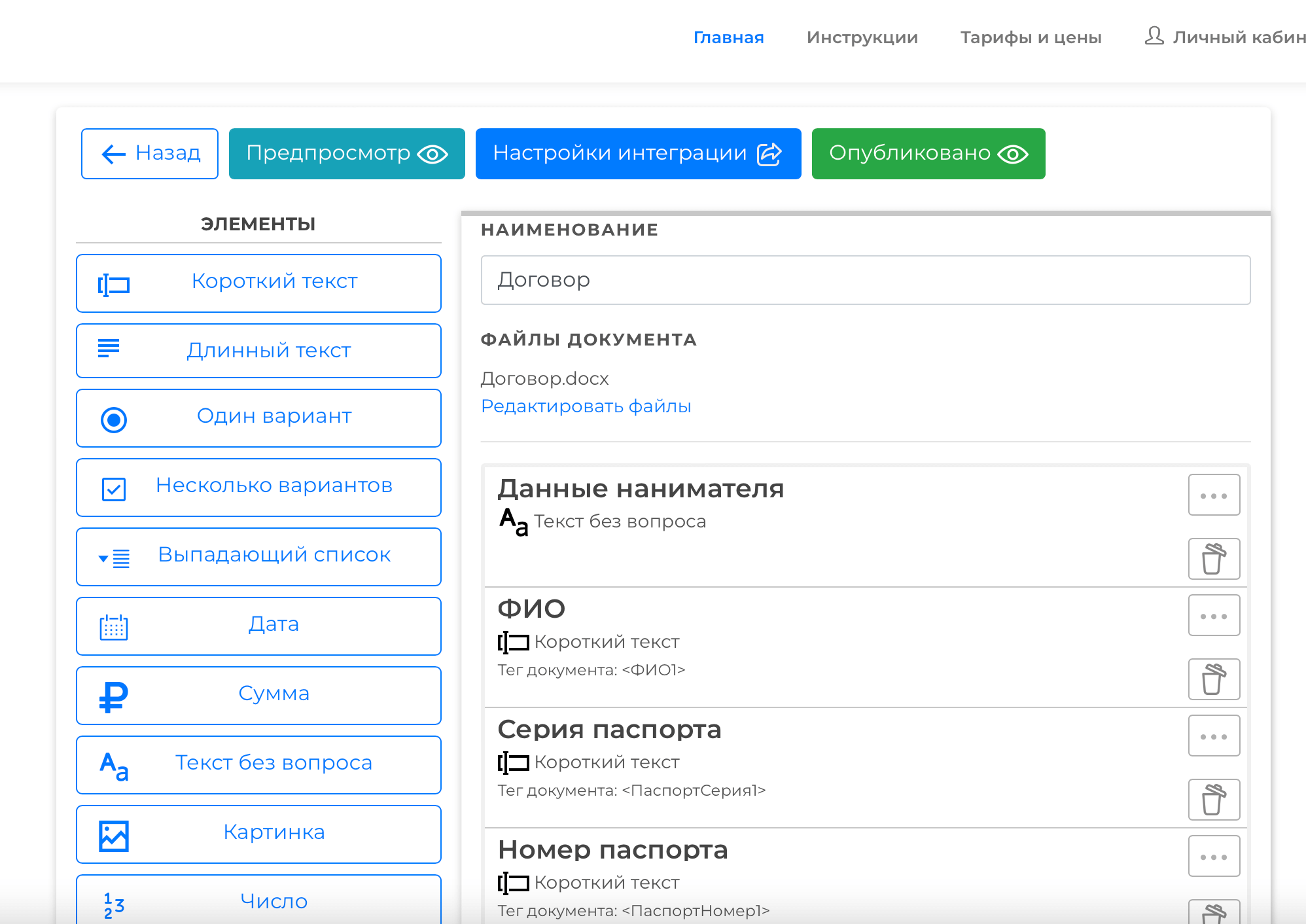Viewport: 1306px width, 924px height.
Task: Click the image icon for Картинка
Action: click(x=114, y=836)
